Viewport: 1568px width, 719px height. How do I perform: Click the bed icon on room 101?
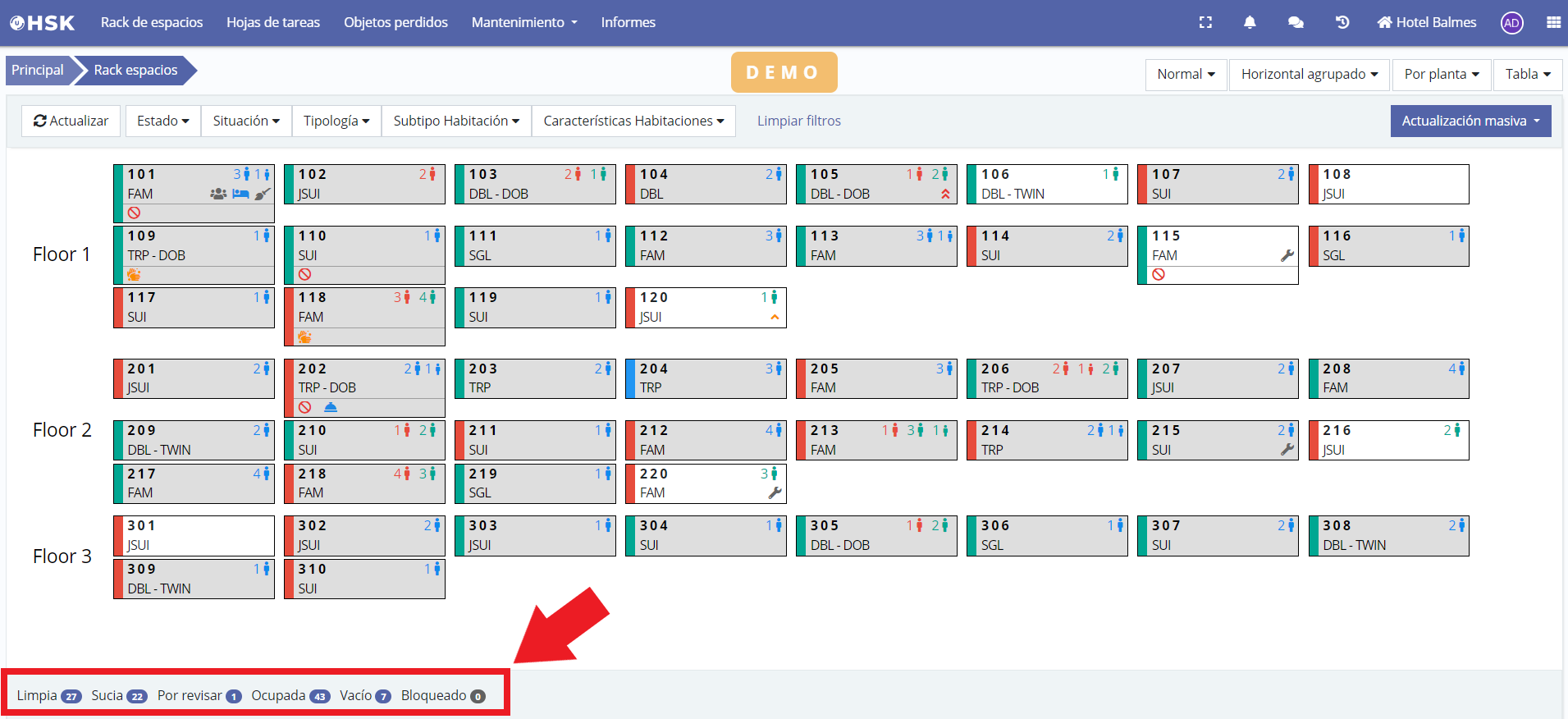[240, 195]
